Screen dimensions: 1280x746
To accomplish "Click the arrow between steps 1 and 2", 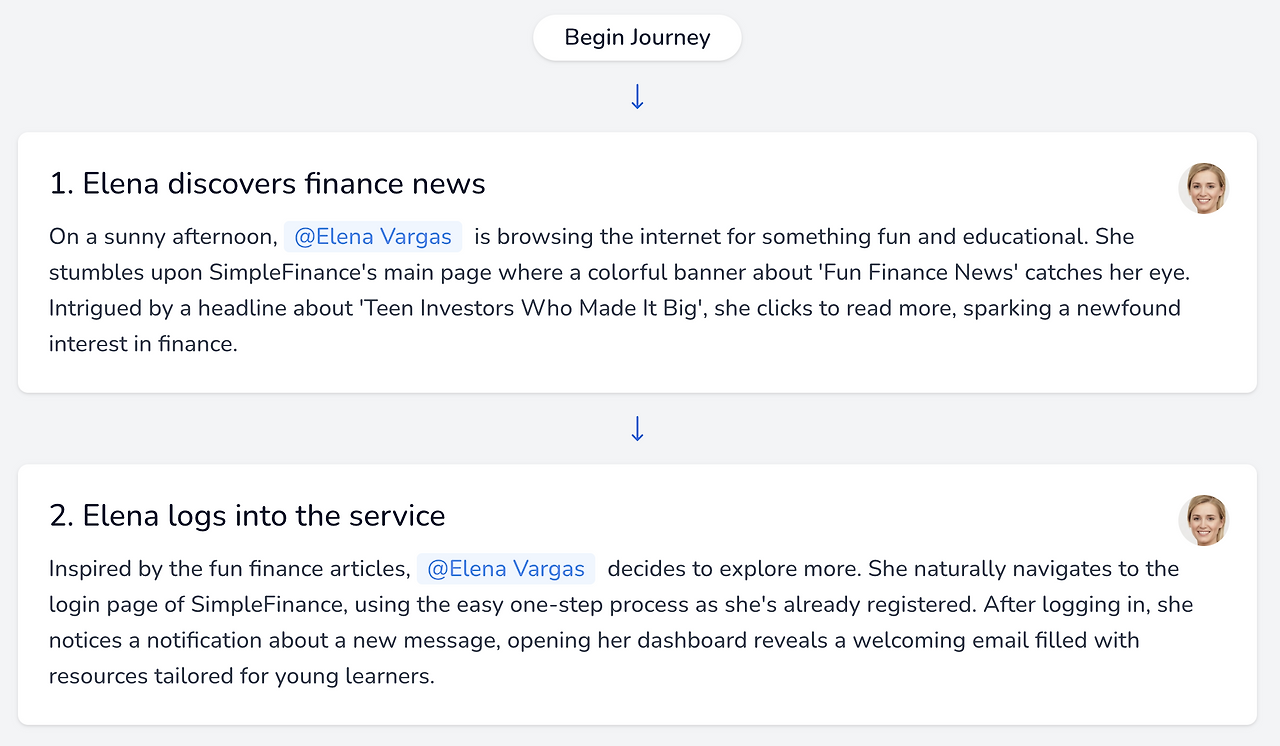I will pos(637,429).
